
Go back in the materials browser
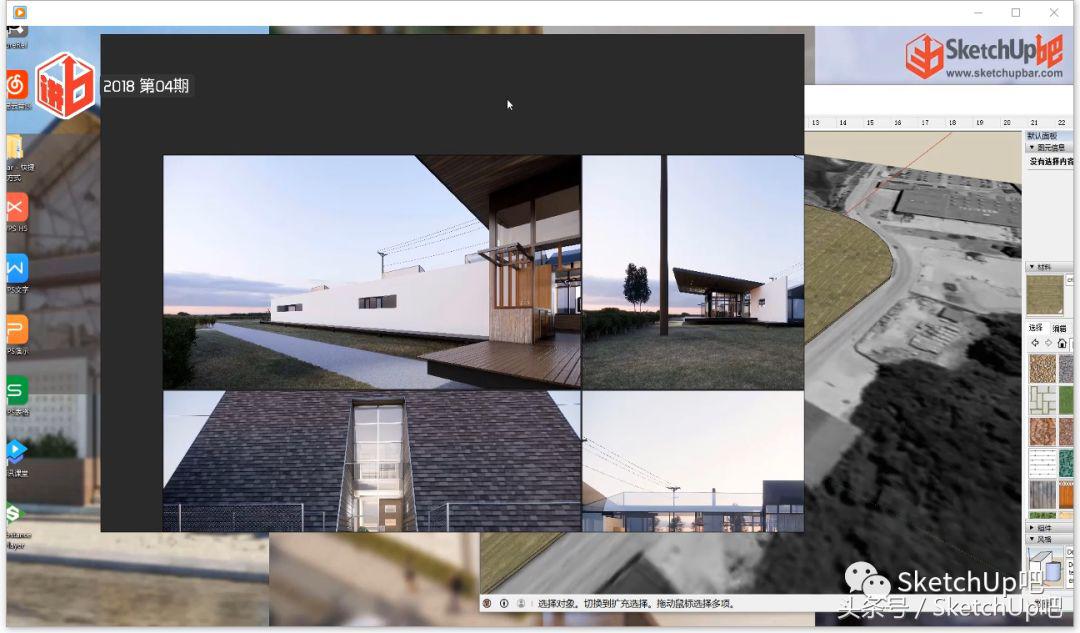[x=1035, y=343]
